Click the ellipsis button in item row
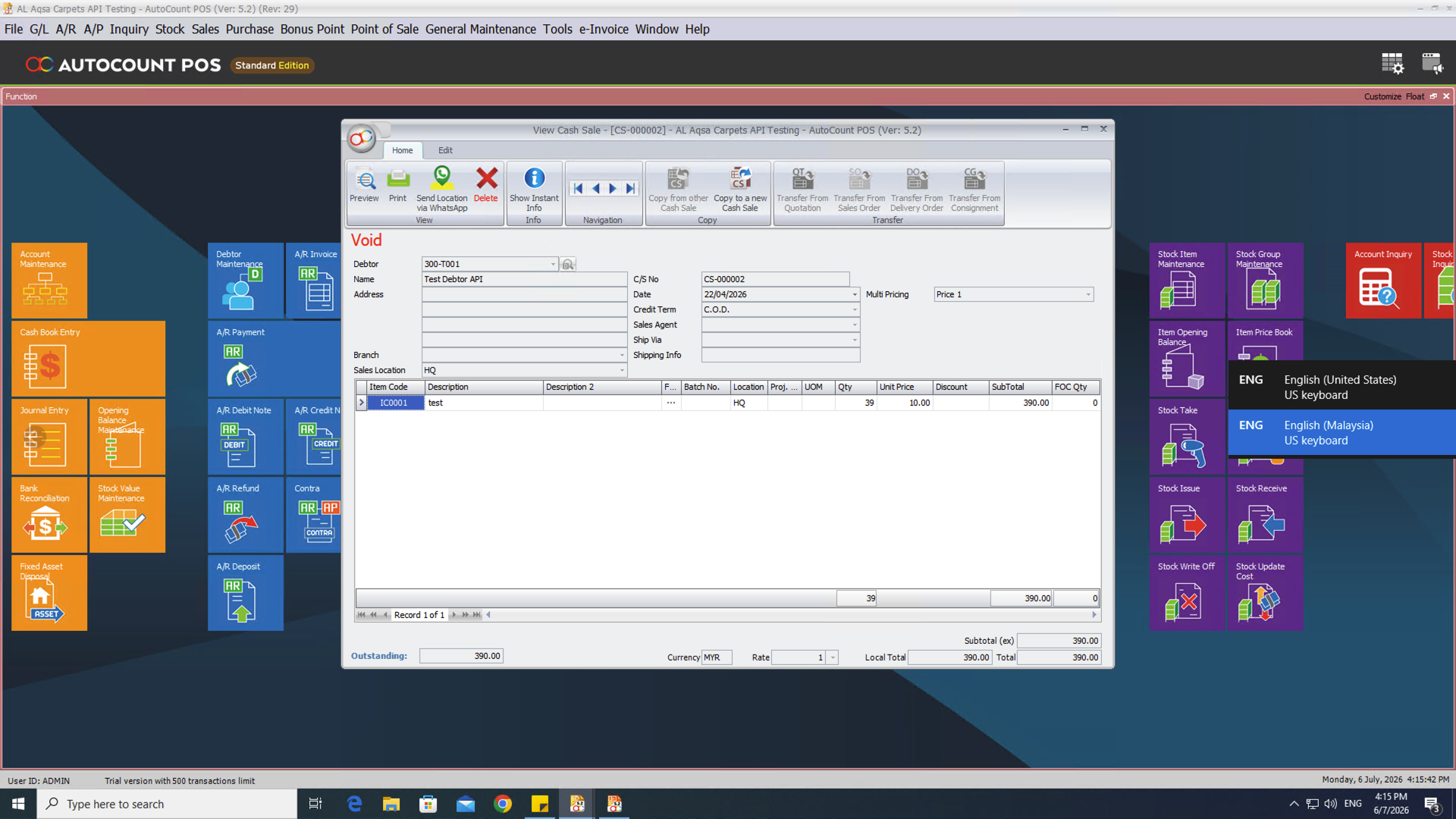 pos(671,403)
